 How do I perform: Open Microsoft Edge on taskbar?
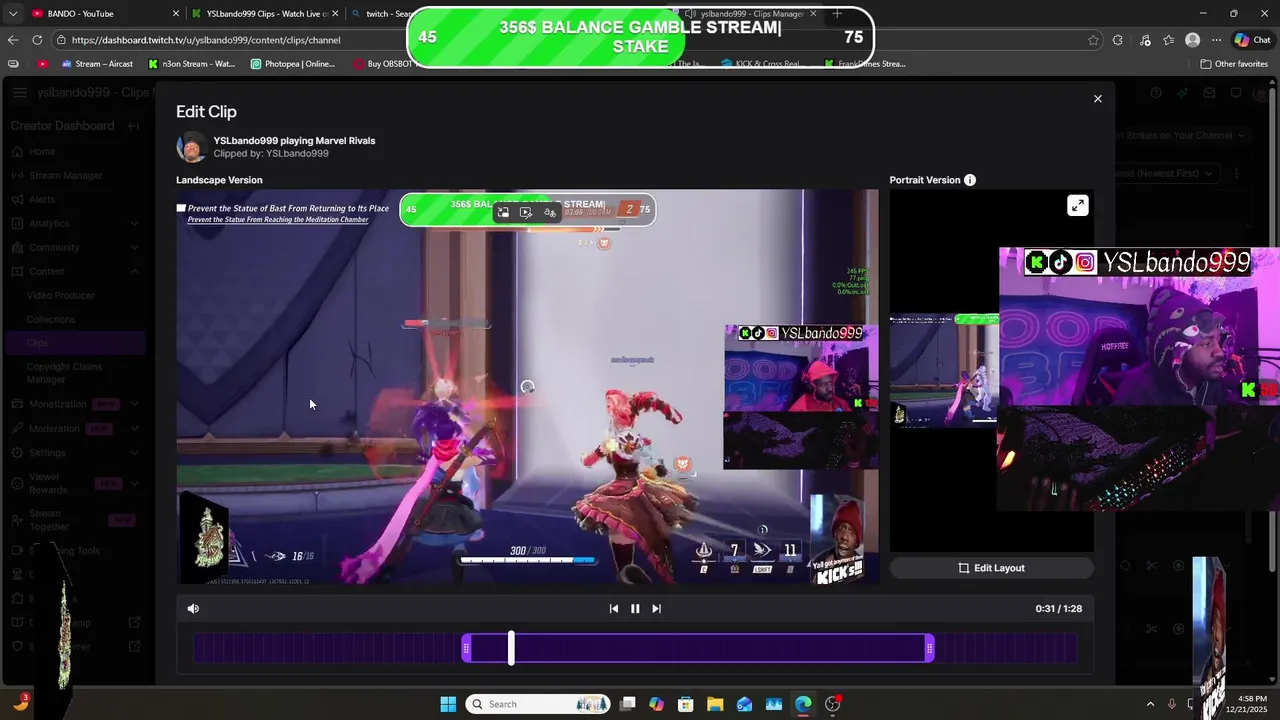803,704
